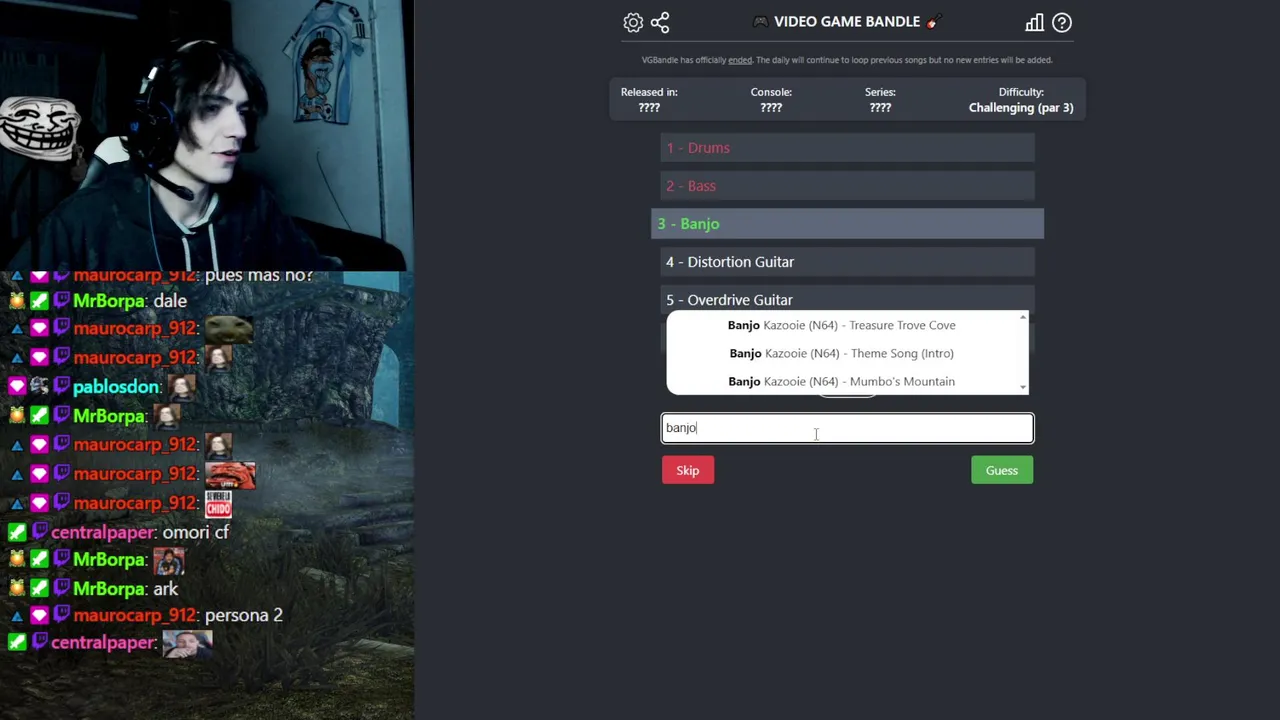Click the green check badge before "omori cf" message

pyautogui.click(x=17, y=533)
